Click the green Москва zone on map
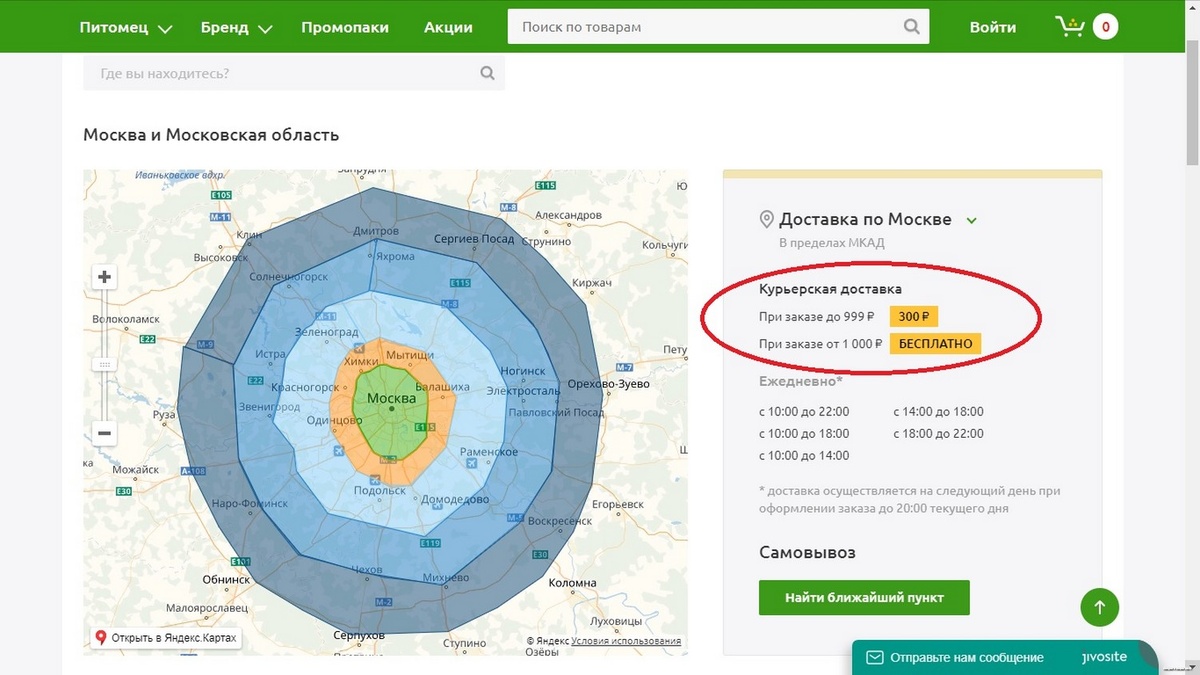 click(391, 410)
